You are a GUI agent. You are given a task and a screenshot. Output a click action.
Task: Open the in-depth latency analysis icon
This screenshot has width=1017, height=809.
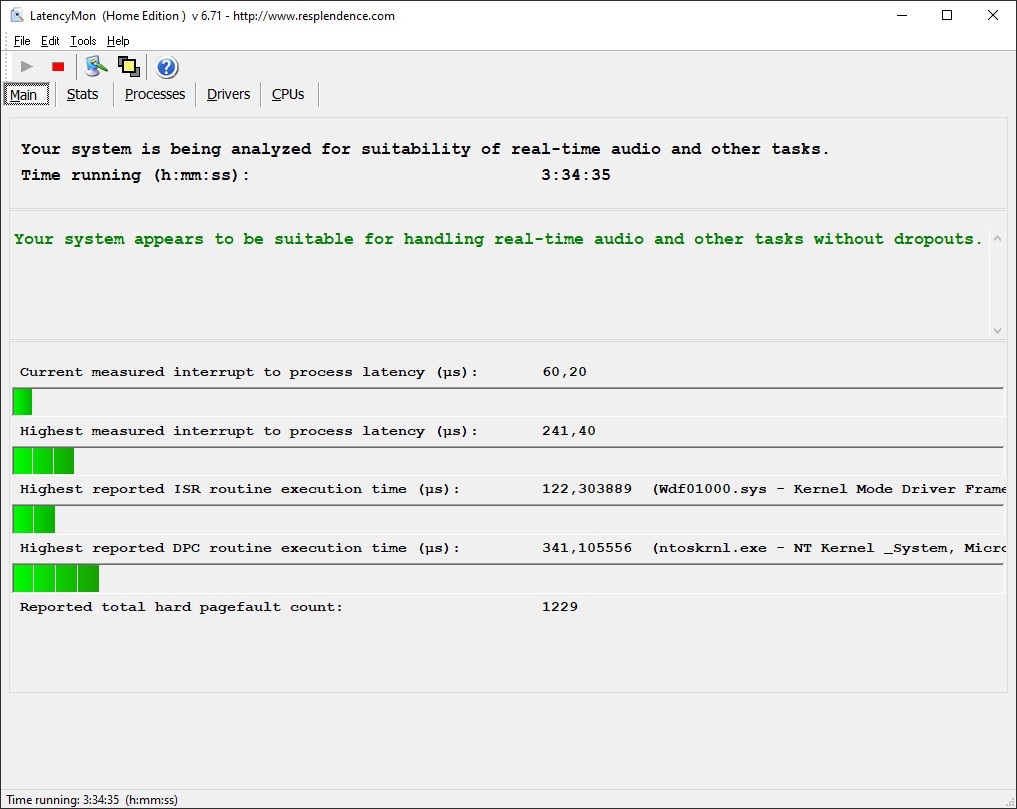click(x=96, y=67)
